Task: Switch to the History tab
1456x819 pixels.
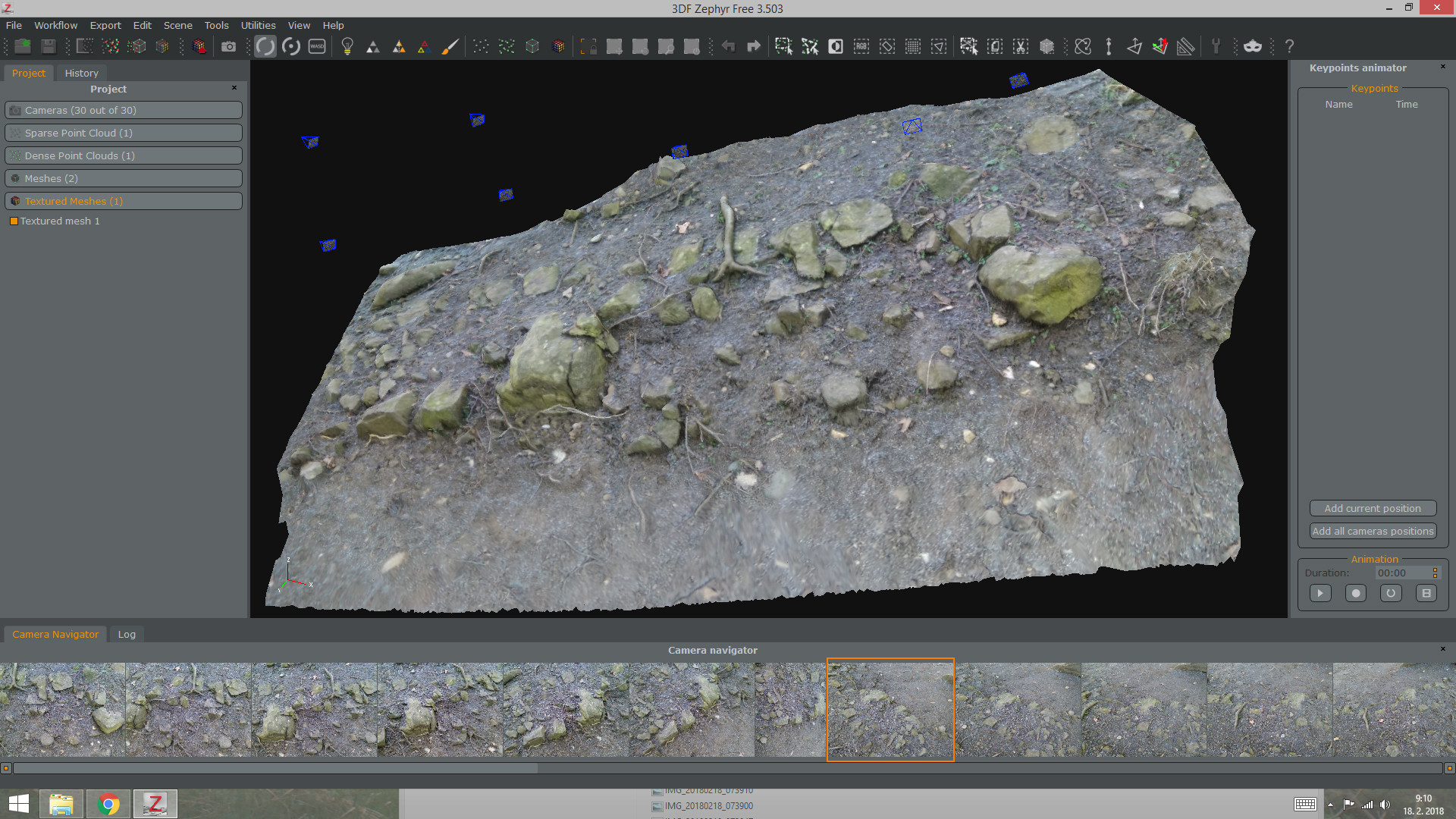Action: click(81, 73)
